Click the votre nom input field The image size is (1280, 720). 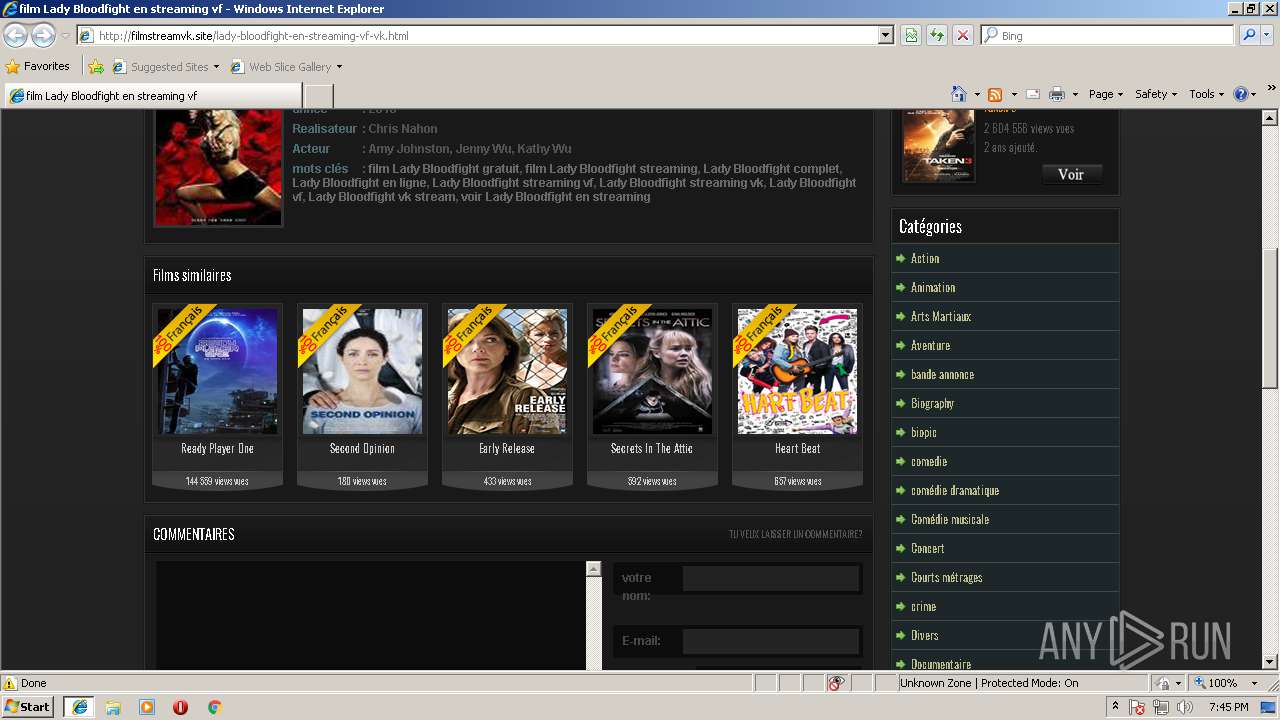pos(771,578)
